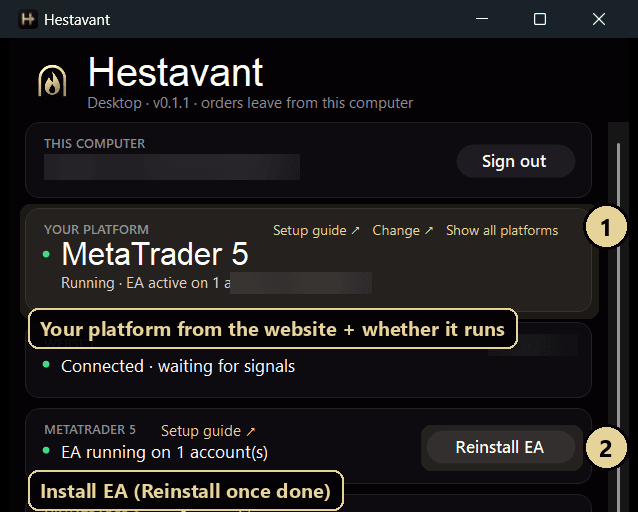
Task: Click the METATRADER 5 section label
Action: (90, 430)
